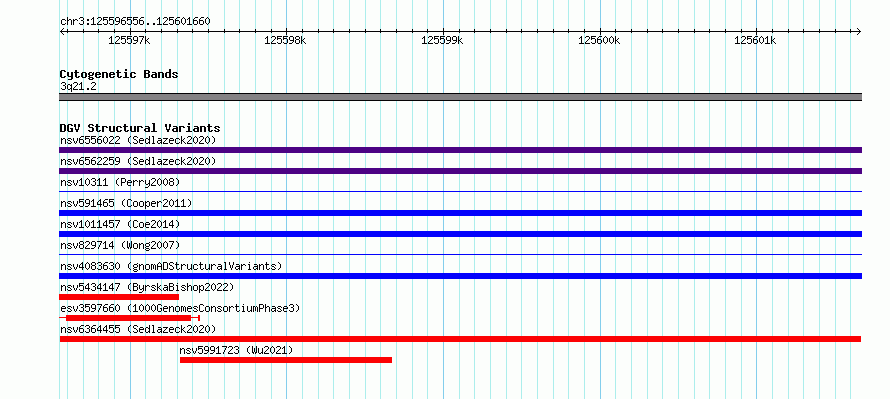Click the 125597k ruler tick label
This screenshot has width=890, height=399.
point(129,41)
